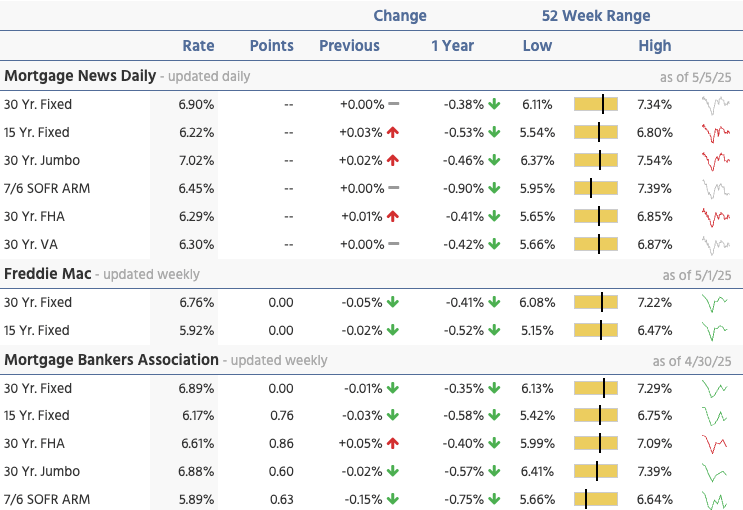Click the Points column header
This screenshot has height=510, width=743.
[x=271, y=45]
